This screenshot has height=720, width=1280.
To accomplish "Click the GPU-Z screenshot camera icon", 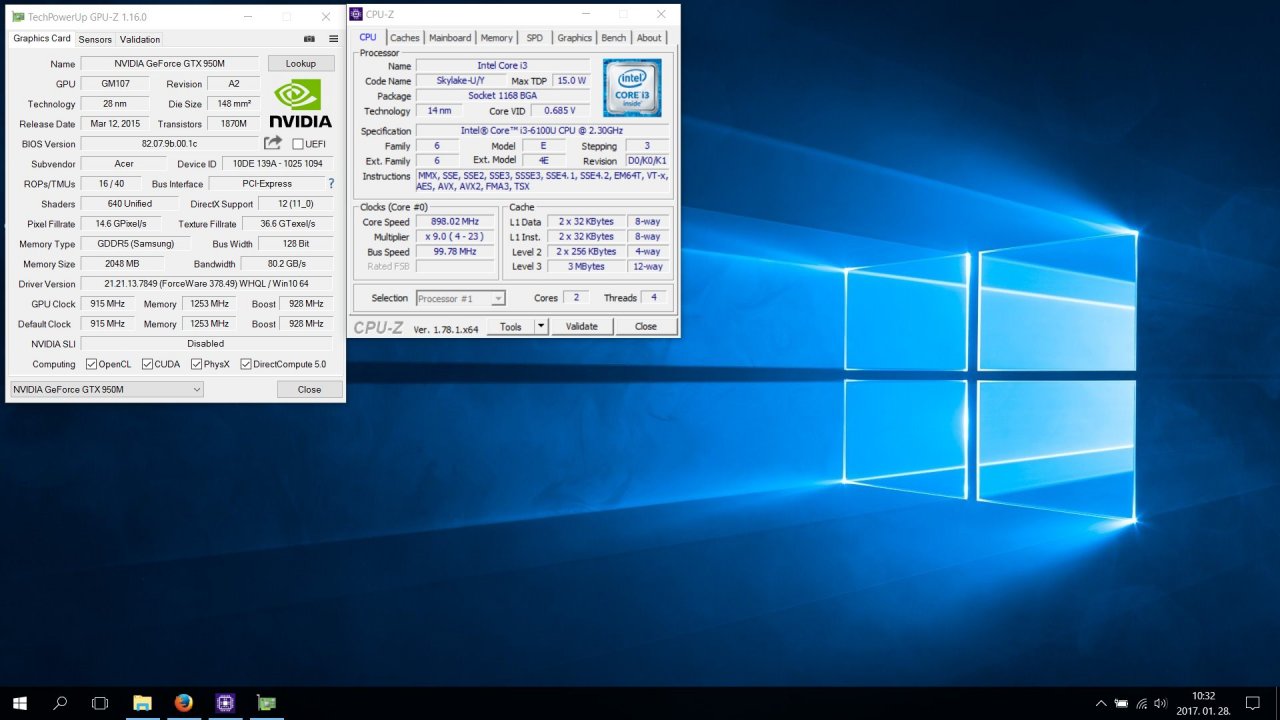I will (x=309, y=39).
